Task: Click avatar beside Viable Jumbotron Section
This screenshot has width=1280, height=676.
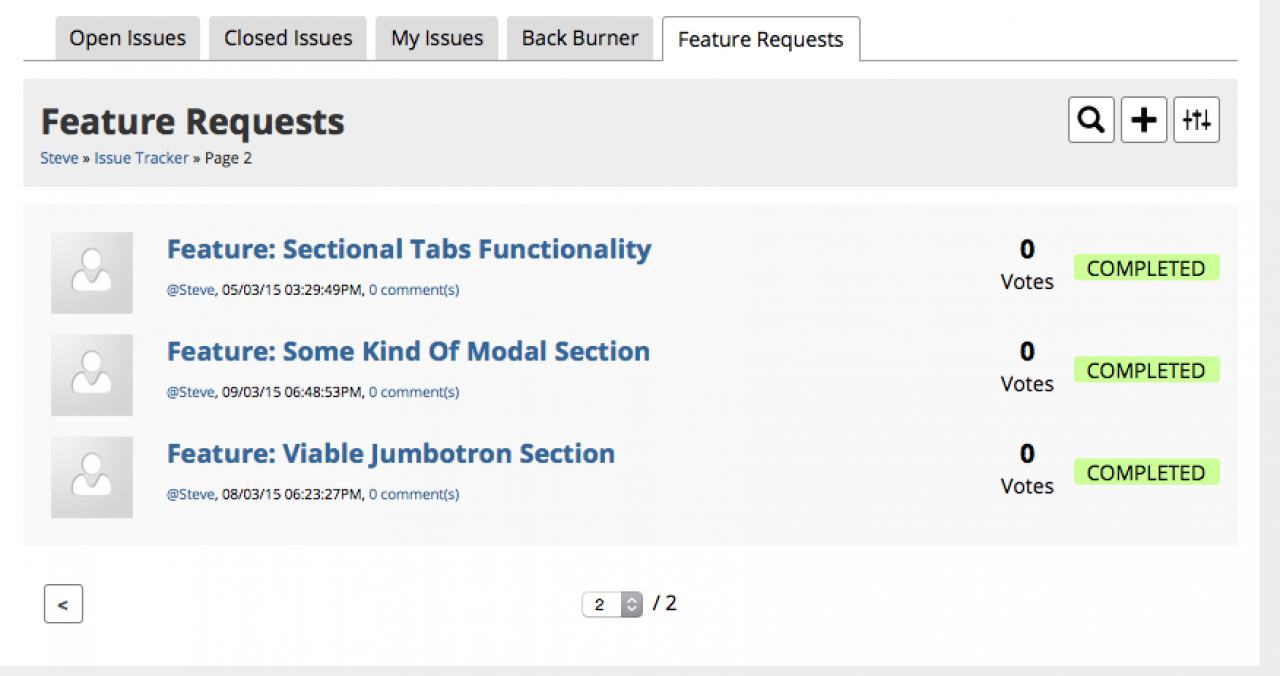Action: [92, 477]
